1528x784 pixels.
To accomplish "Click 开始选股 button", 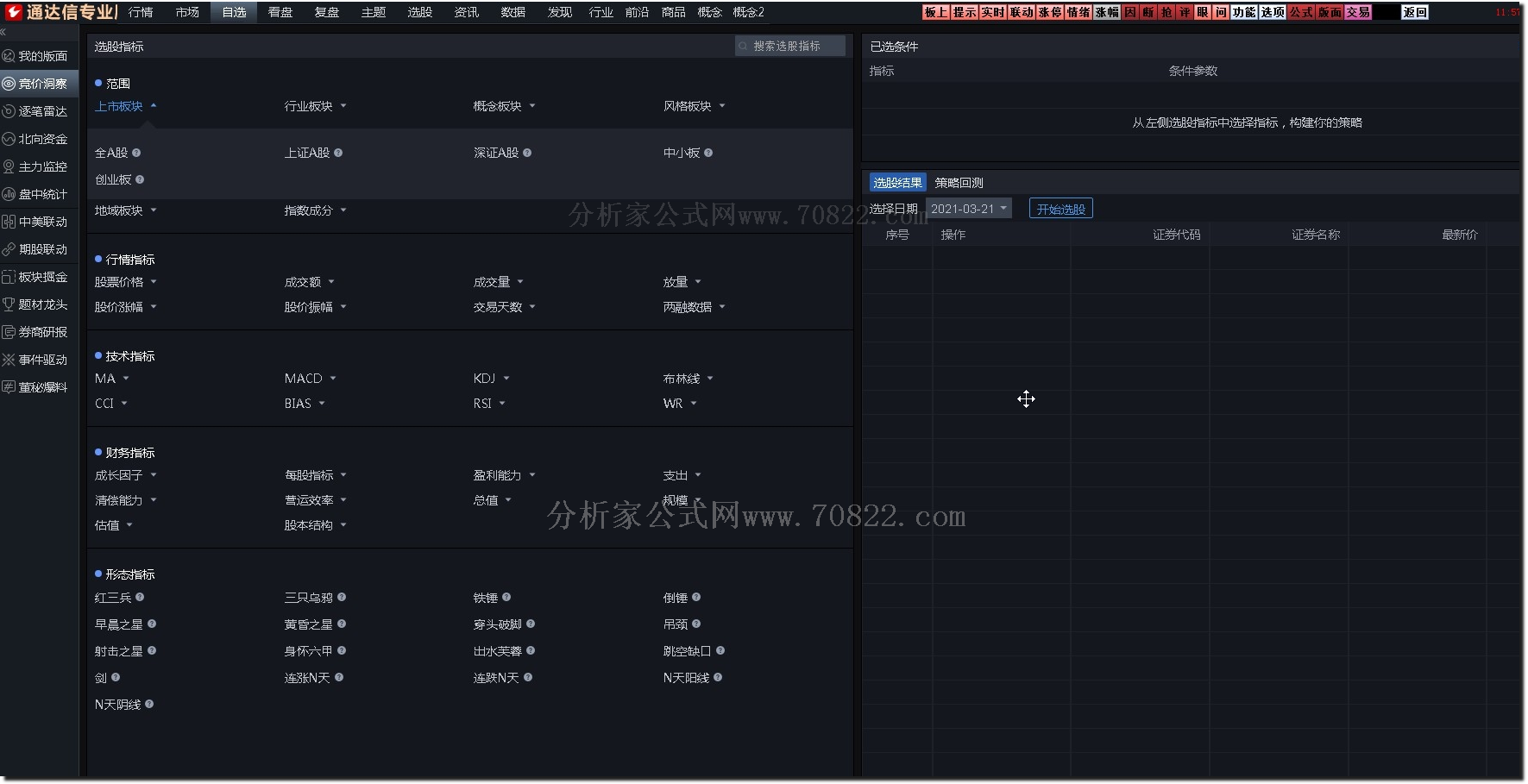I will pyautogui.click(x=1060, y=209).
